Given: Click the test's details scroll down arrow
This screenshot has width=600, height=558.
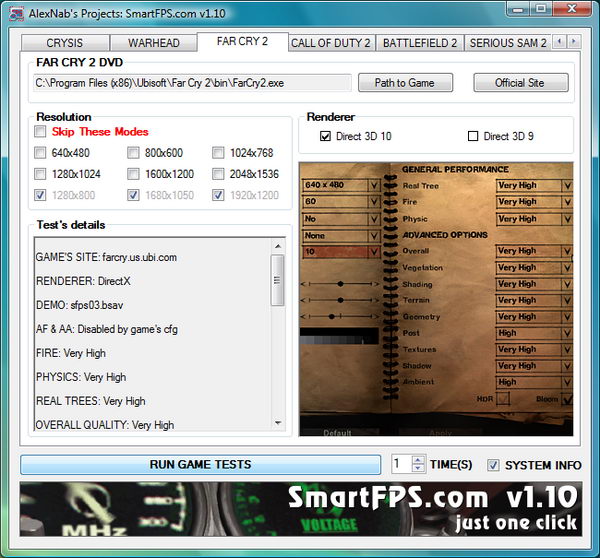Looking at the screenshot, I should [x=278, y=423].
